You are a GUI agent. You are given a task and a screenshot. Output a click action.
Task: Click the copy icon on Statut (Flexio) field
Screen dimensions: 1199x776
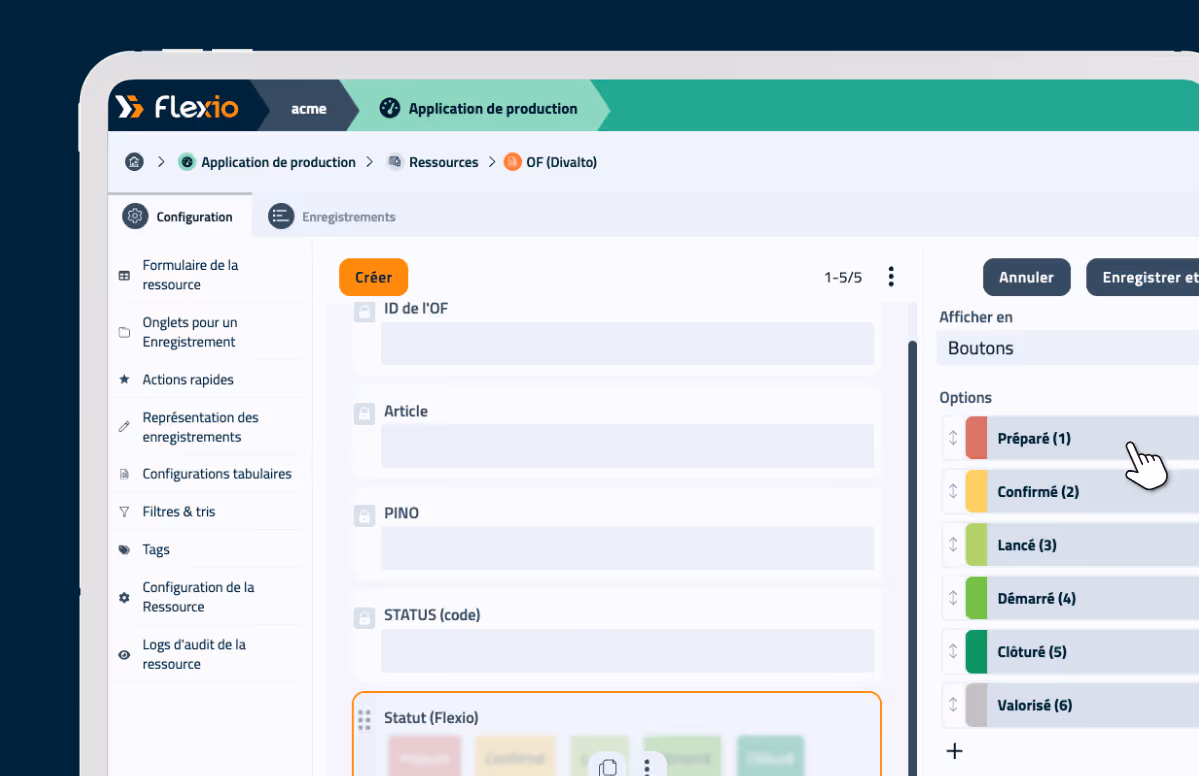coord(608,766)
